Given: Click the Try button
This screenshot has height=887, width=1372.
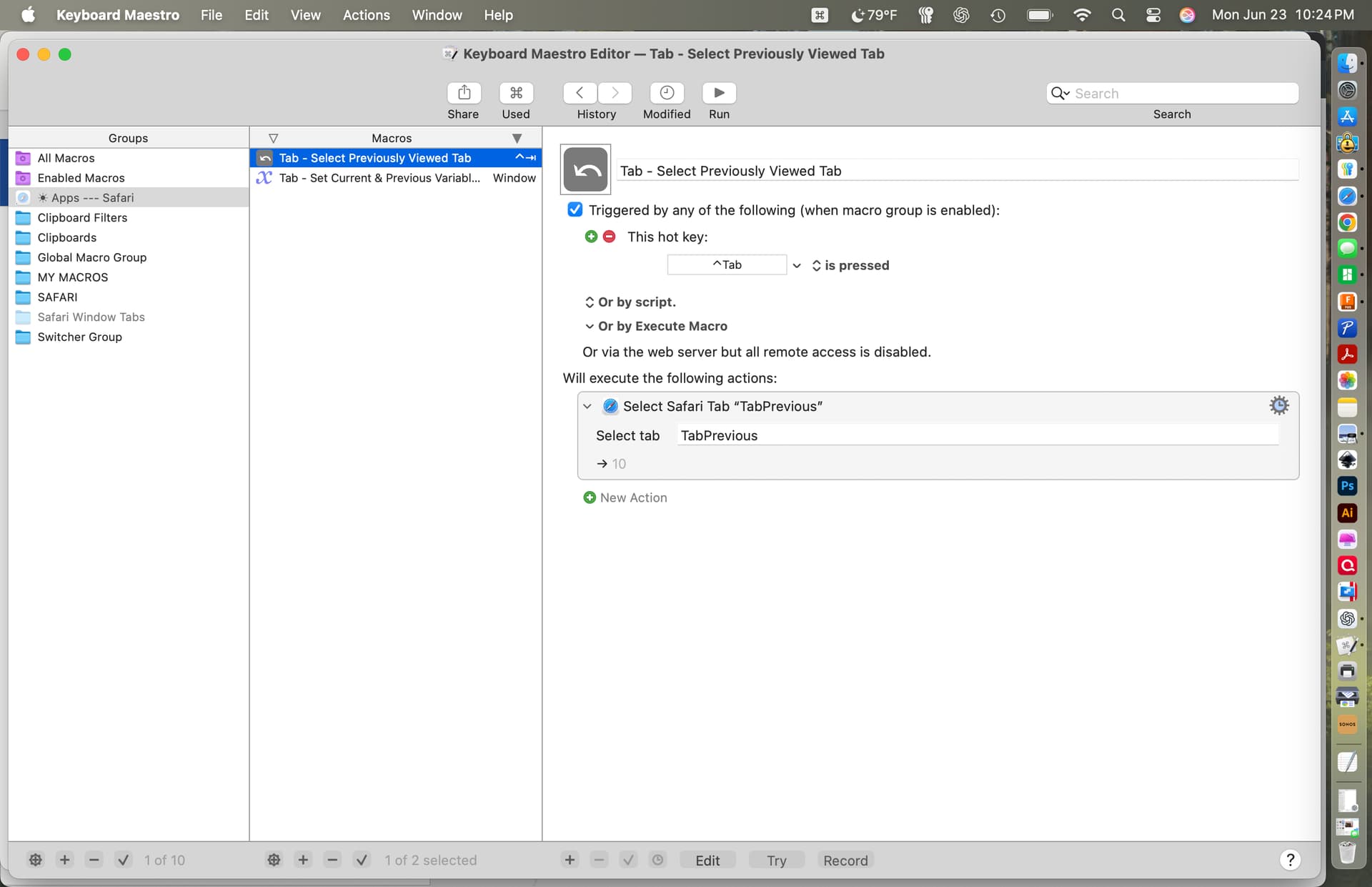Looking at the screenshot, I should pyautogui.click(x=777, y=860).
